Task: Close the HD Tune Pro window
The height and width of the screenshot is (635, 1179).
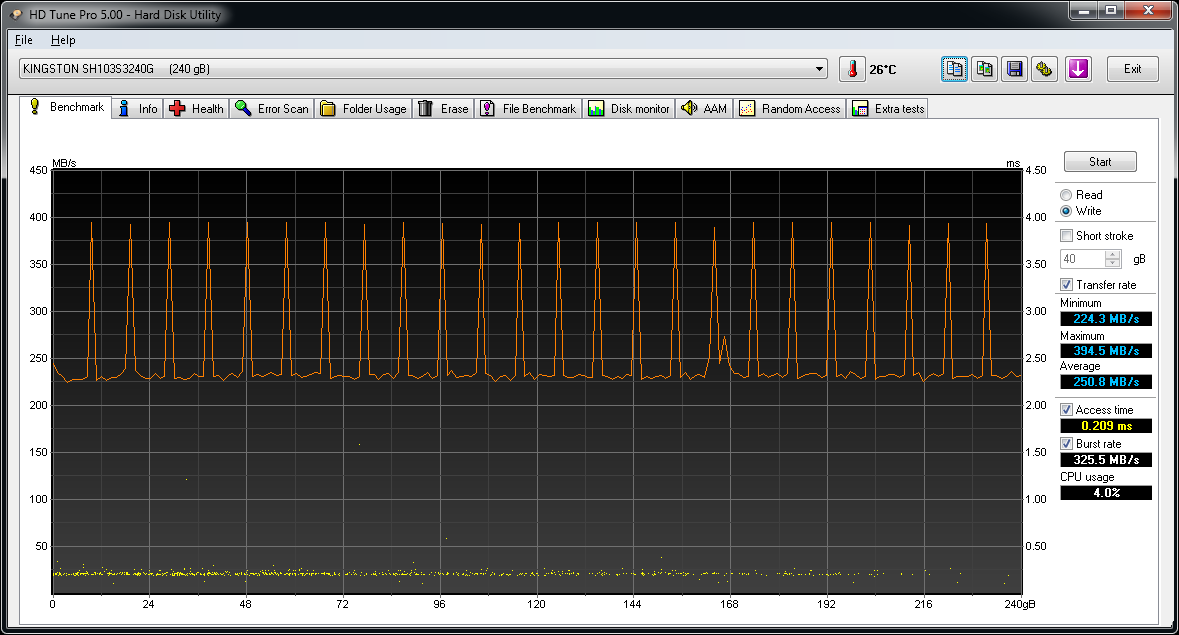Action: coord(1148,11)
